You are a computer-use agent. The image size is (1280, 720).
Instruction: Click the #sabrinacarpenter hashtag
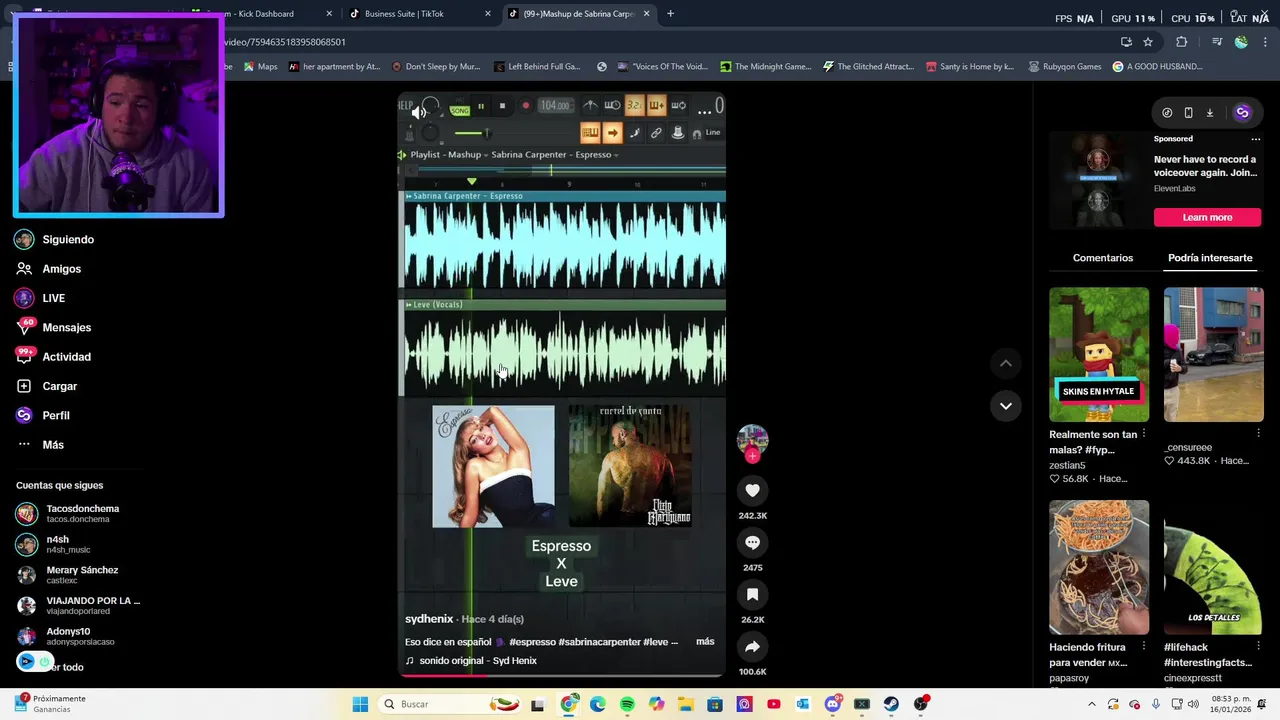[x=599, y=642]
